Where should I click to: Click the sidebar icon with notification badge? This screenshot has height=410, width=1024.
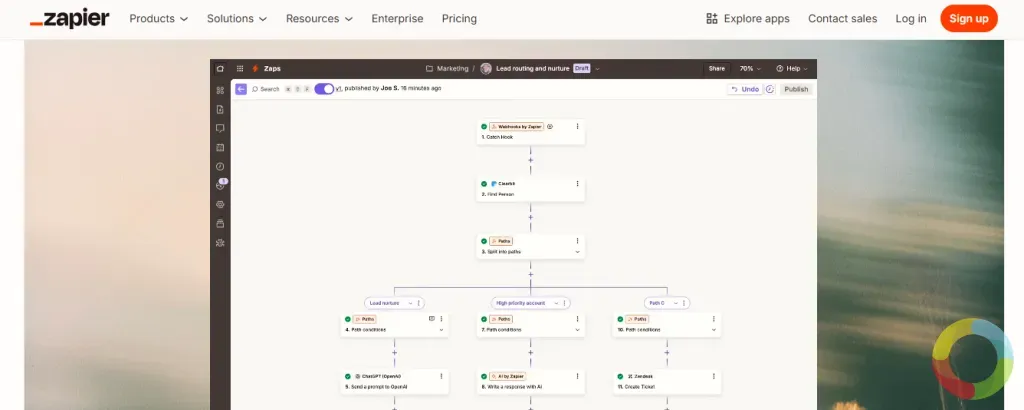[x=221, y=185]
